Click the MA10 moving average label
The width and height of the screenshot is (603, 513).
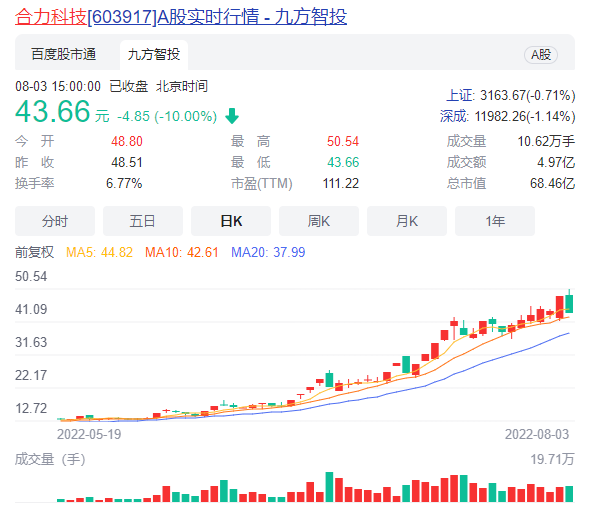tap(182, 253)
